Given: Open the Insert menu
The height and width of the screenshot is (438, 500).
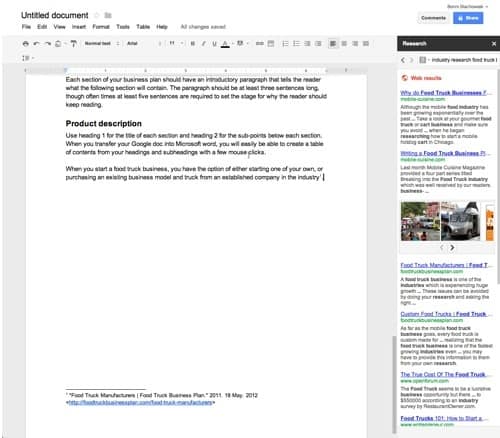Looking at the screenshot, I should tap(79, 27).
